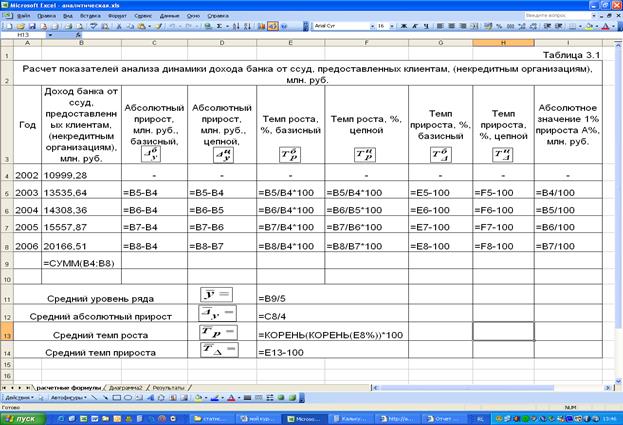Click the drawing toolbar Line Color swatch
The height and width of the screenshot is (425, 623).
tap(215, 398)
